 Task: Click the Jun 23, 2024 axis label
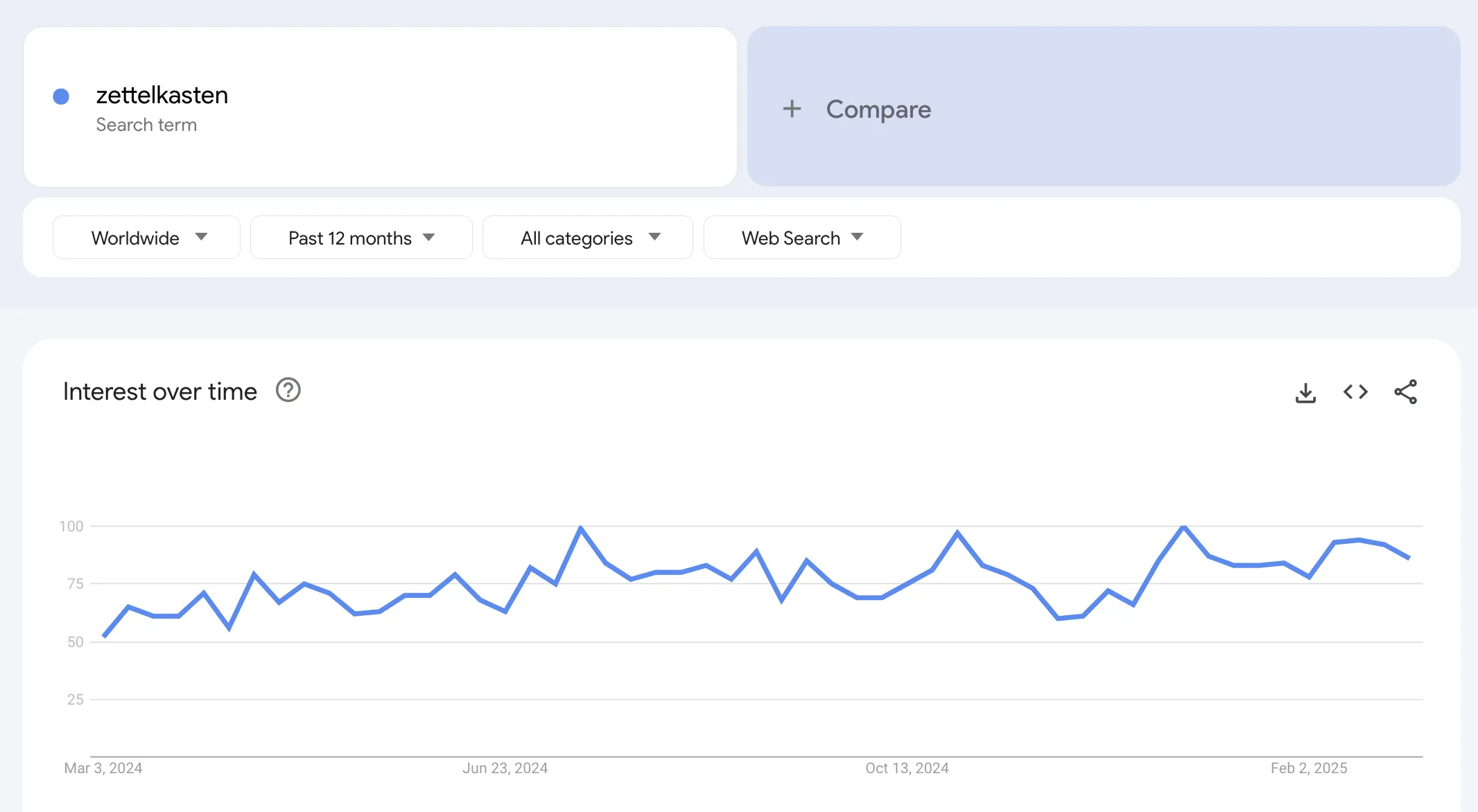[505, 768]
